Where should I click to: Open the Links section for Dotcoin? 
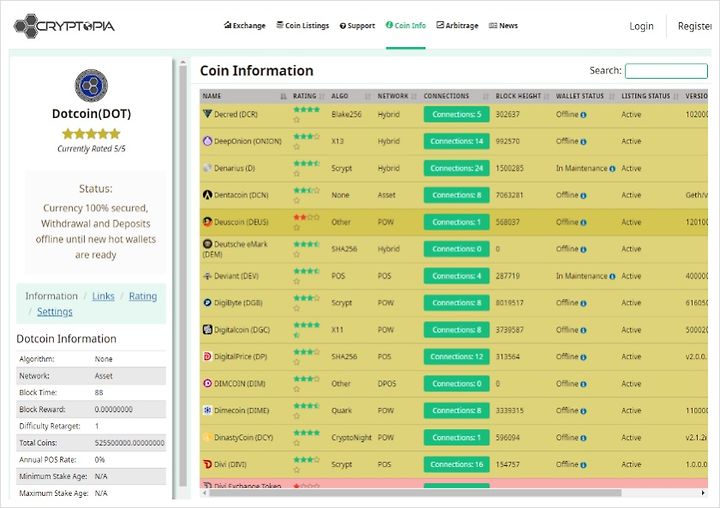[103, 296]
